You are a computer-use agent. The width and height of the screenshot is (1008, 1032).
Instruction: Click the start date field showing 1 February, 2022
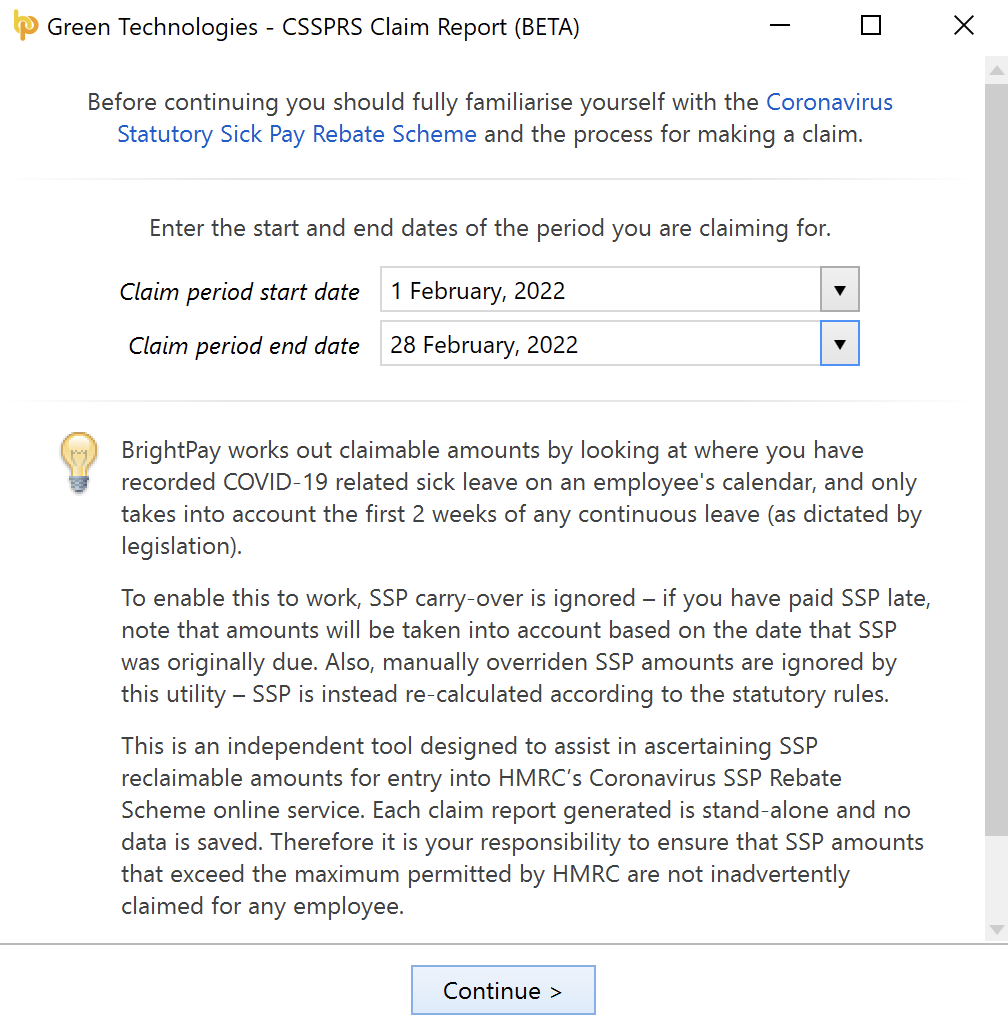coord(600,290)
